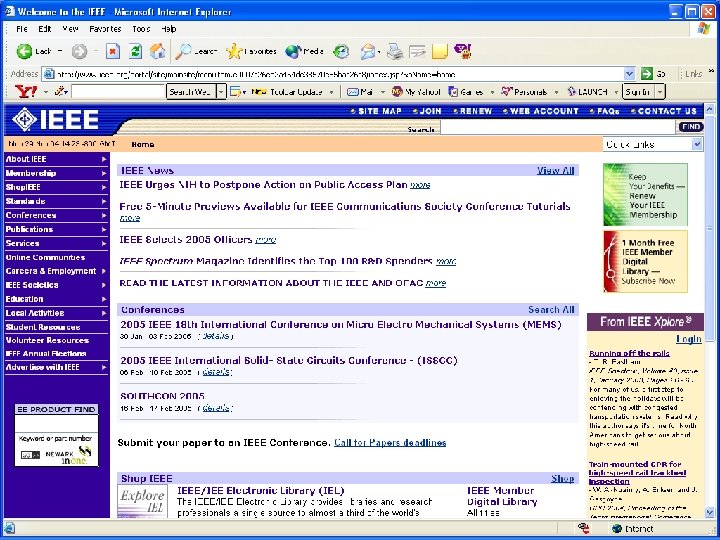720x540 pixels.
Task: Click the Forward arrow button
Action: click(x=79, y=51)
